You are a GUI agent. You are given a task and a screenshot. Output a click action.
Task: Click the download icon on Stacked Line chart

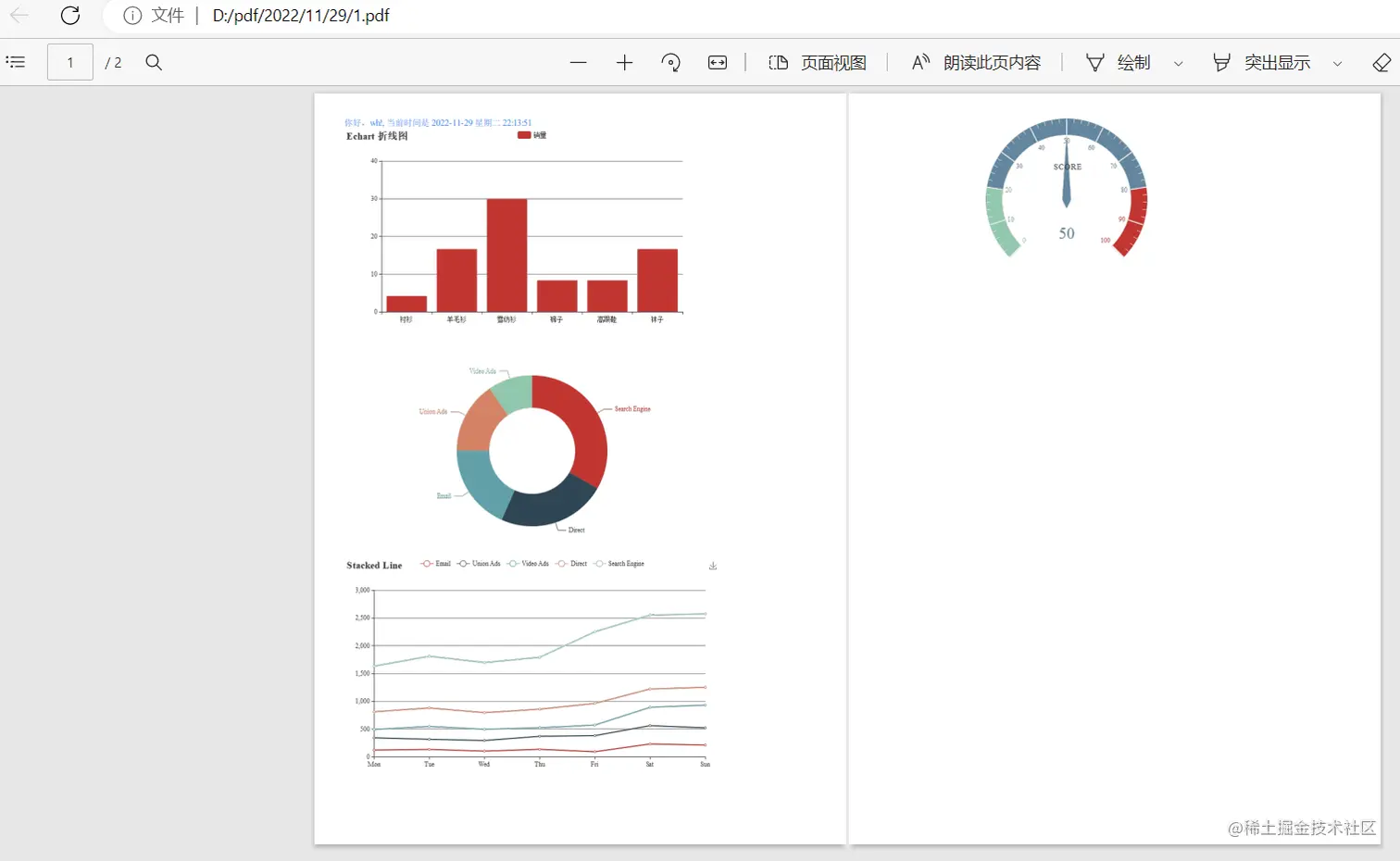[x=713, y=566]
